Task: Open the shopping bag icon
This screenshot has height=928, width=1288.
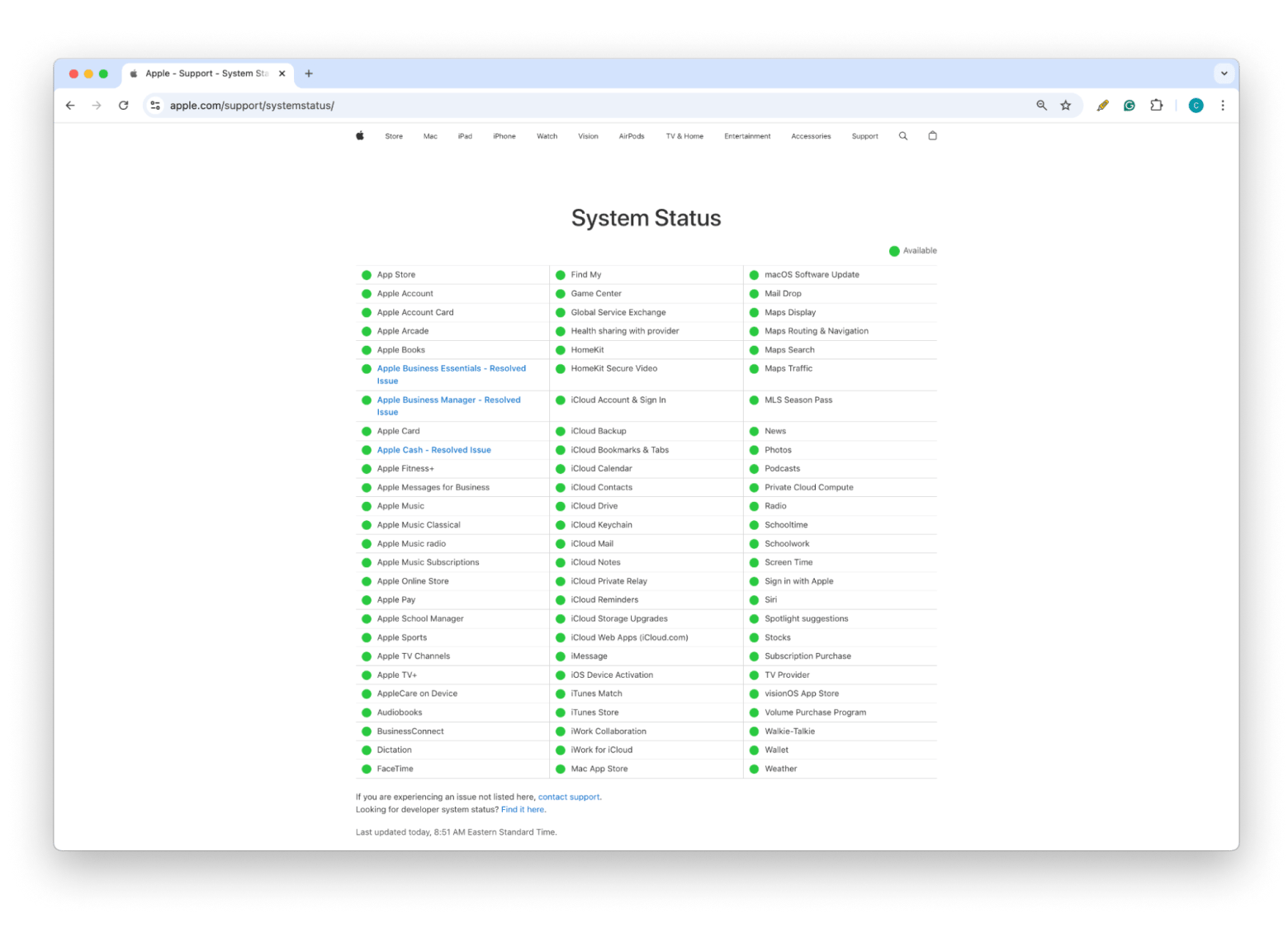Action: pyautogui.click(x=932, y=136)
